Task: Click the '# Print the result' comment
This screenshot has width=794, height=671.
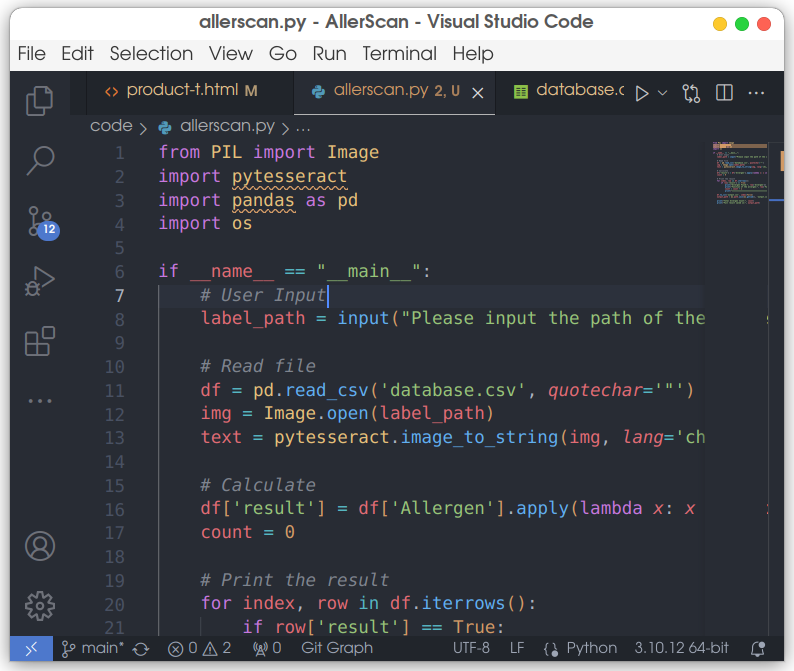Action: click(x=295, y=580)
